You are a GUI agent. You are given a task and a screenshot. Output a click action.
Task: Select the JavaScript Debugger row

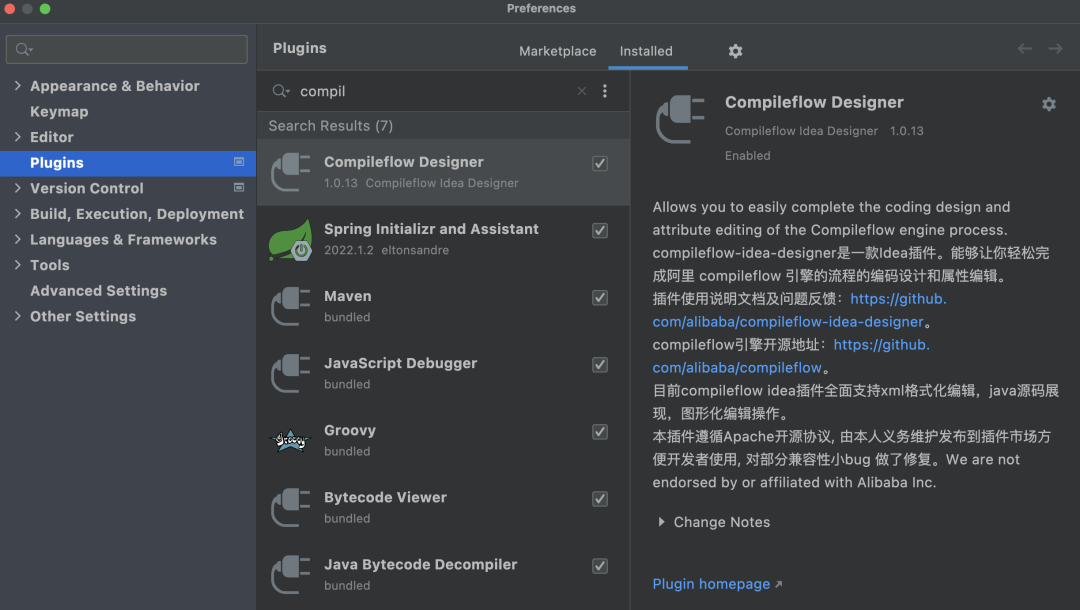coord(443,373)
